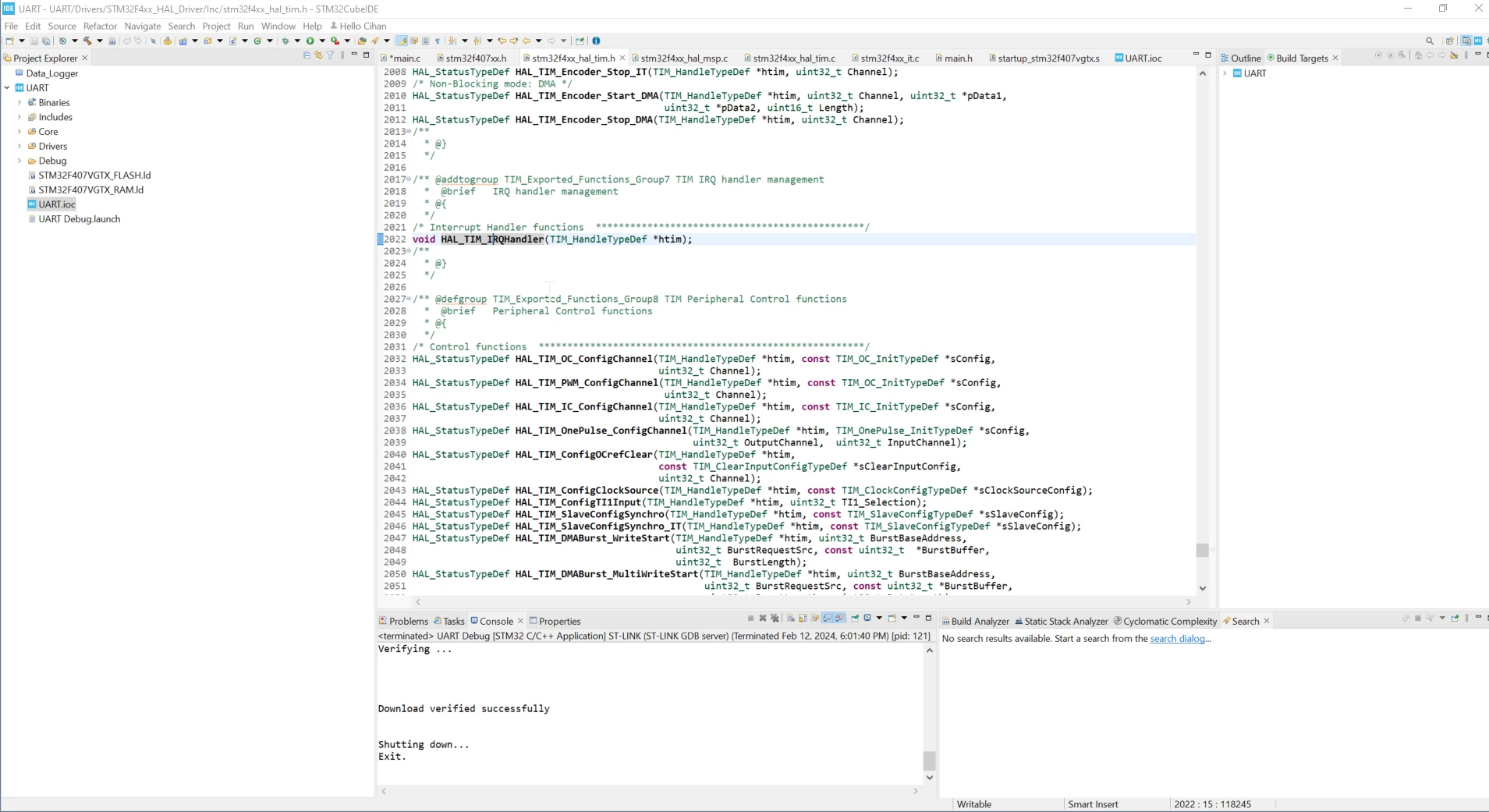Viewport: 1489px width, 812px height.
Task: Toggle Show Whitespace Characters pilcrow button
Action: (x=438, y=41)
